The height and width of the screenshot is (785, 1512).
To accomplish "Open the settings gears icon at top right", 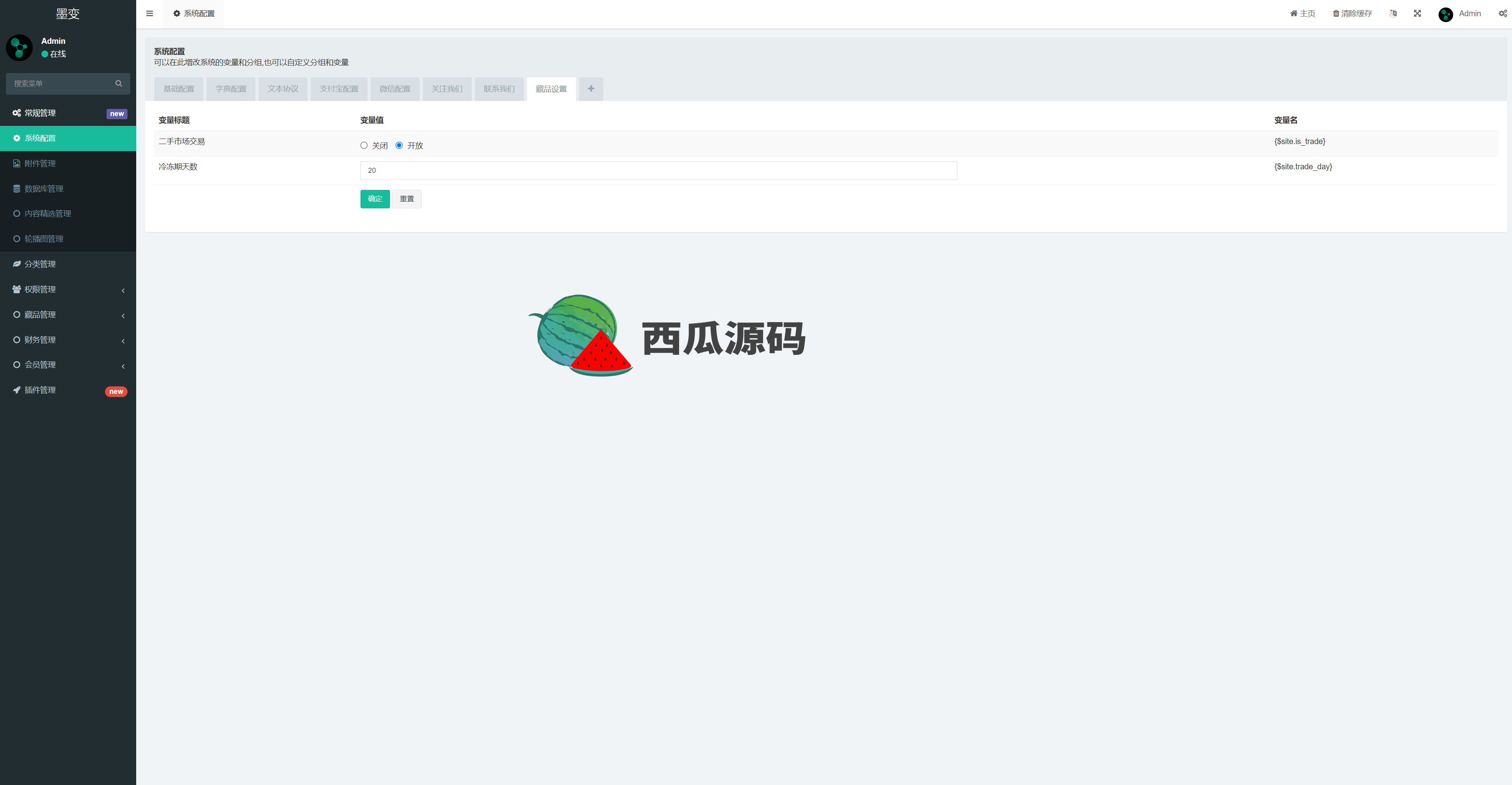I will [1503, 13].
